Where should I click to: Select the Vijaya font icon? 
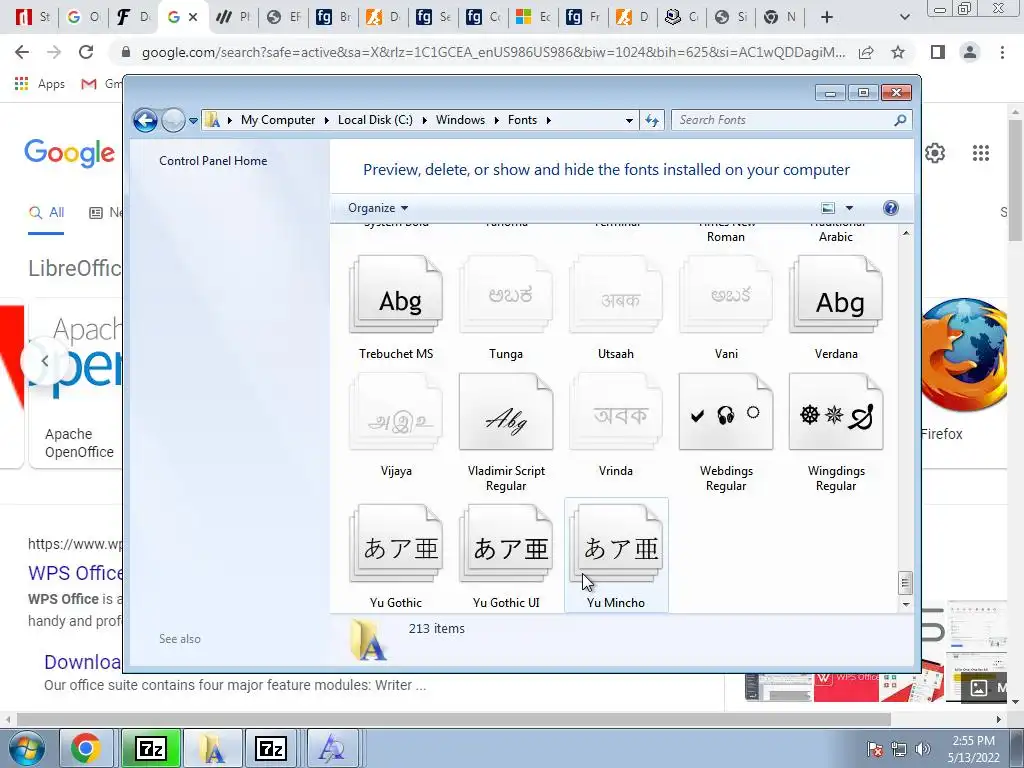tap(396, 412)
